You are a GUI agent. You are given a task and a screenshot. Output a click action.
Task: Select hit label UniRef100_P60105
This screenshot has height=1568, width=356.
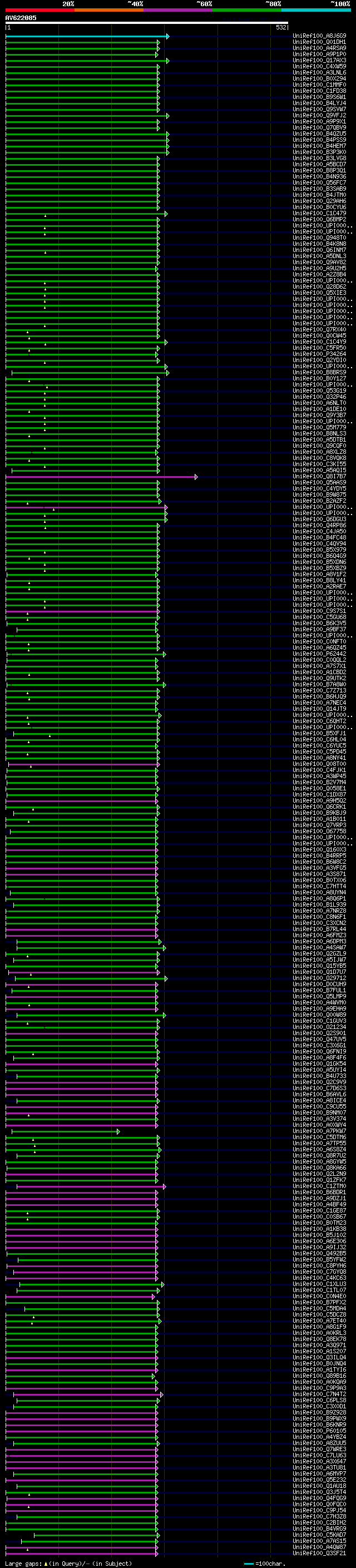pos(319,1431)
